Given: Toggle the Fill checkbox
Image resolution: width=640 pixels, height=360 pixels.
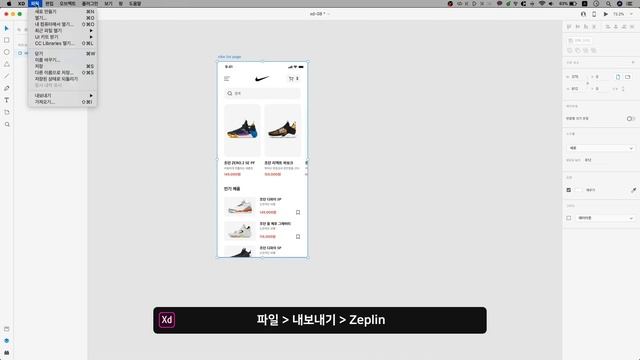Looking at the screenshot, I should [x=569, y=190].
